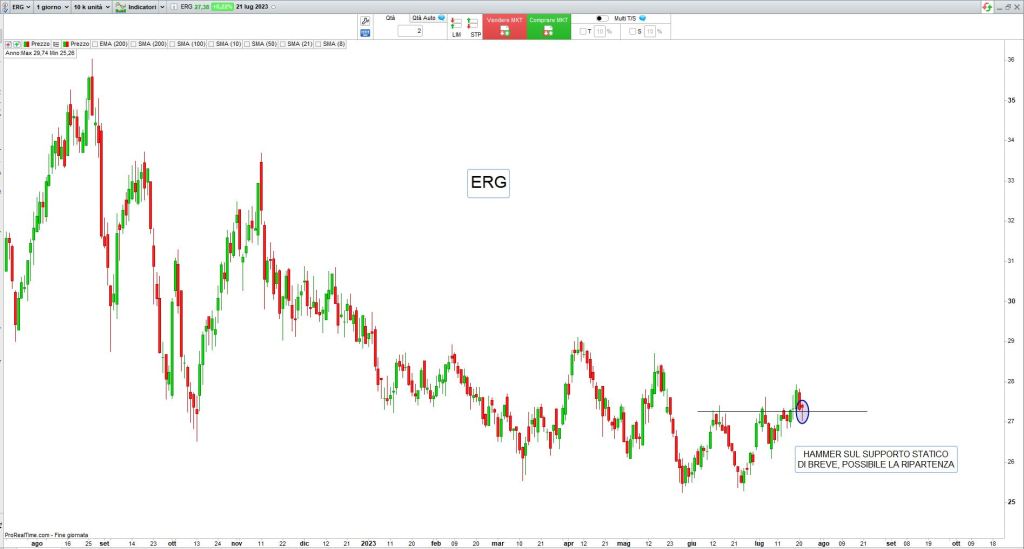Open the 1 giorno timeframe dropdown
Viewport: 1024px width, 549px height.
pyautogui.click(x=52, y=7)
